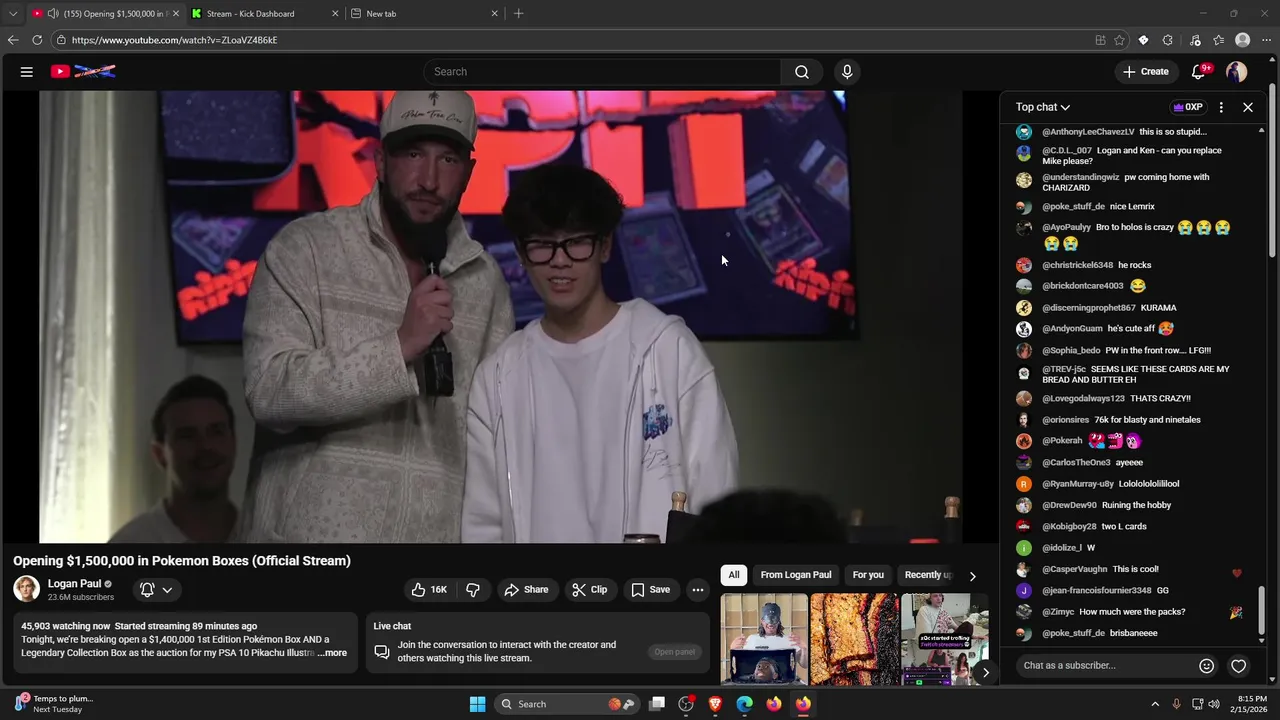Image resolution: width=1280 pixels, height=720 pixels.
Task: Open the food recommended video thumbnail
Action: 854,640
